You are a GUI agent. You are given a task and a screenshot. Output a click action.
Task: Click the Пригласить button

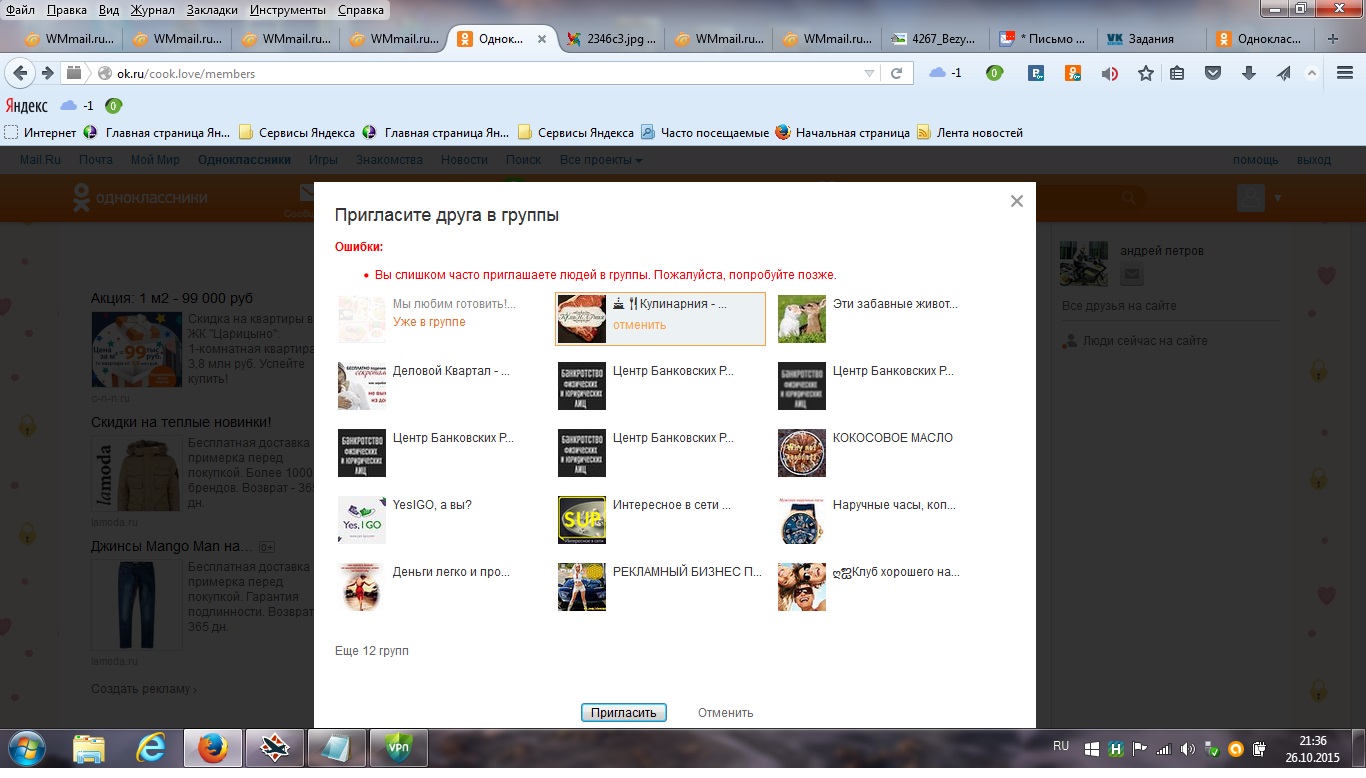pyautogui.click(x=623, y=713)
